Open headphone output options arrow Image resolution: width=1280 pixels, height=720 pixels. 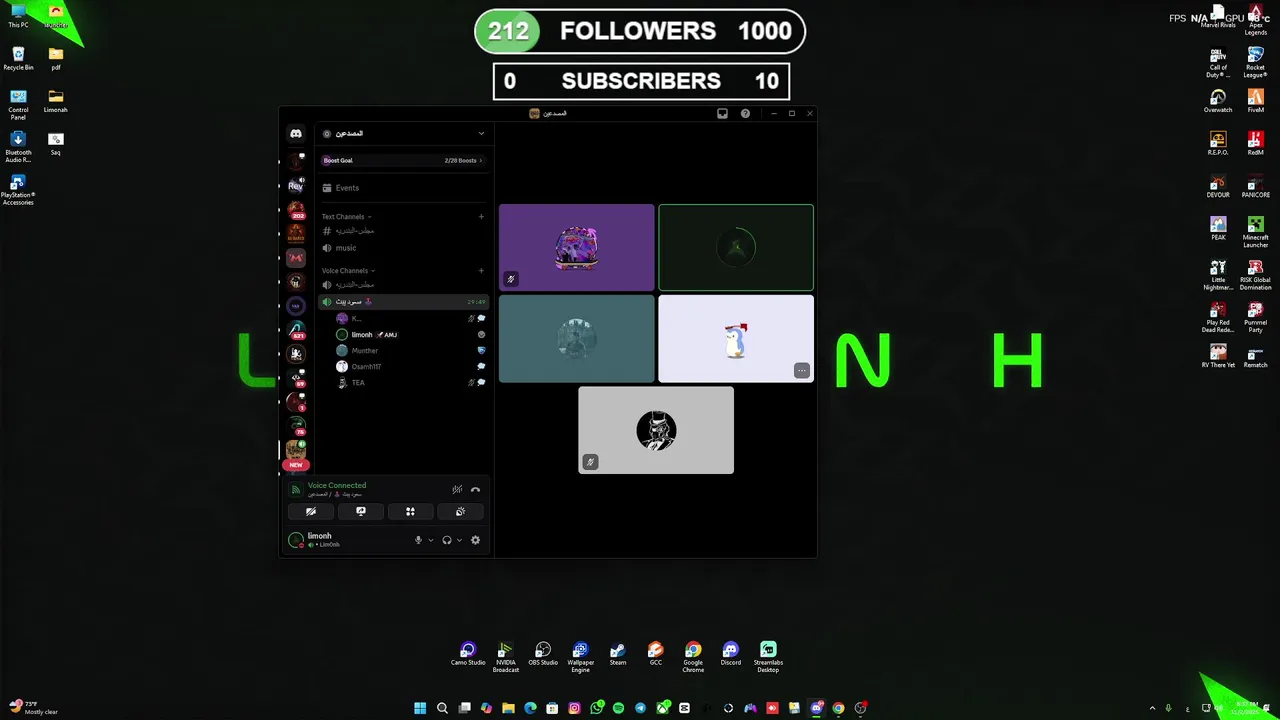(x=459, y=540)
